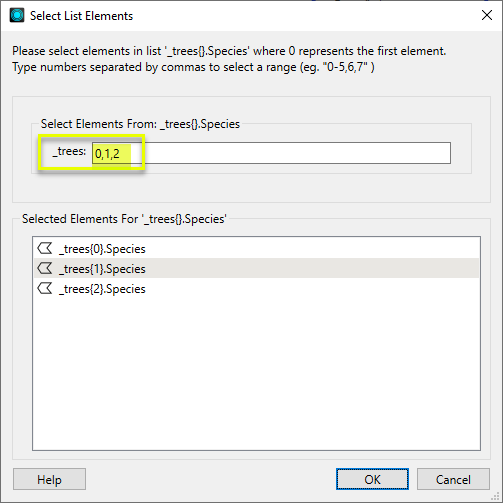
Task: Cancel the list element selection
Action: [x=453, y=479]
